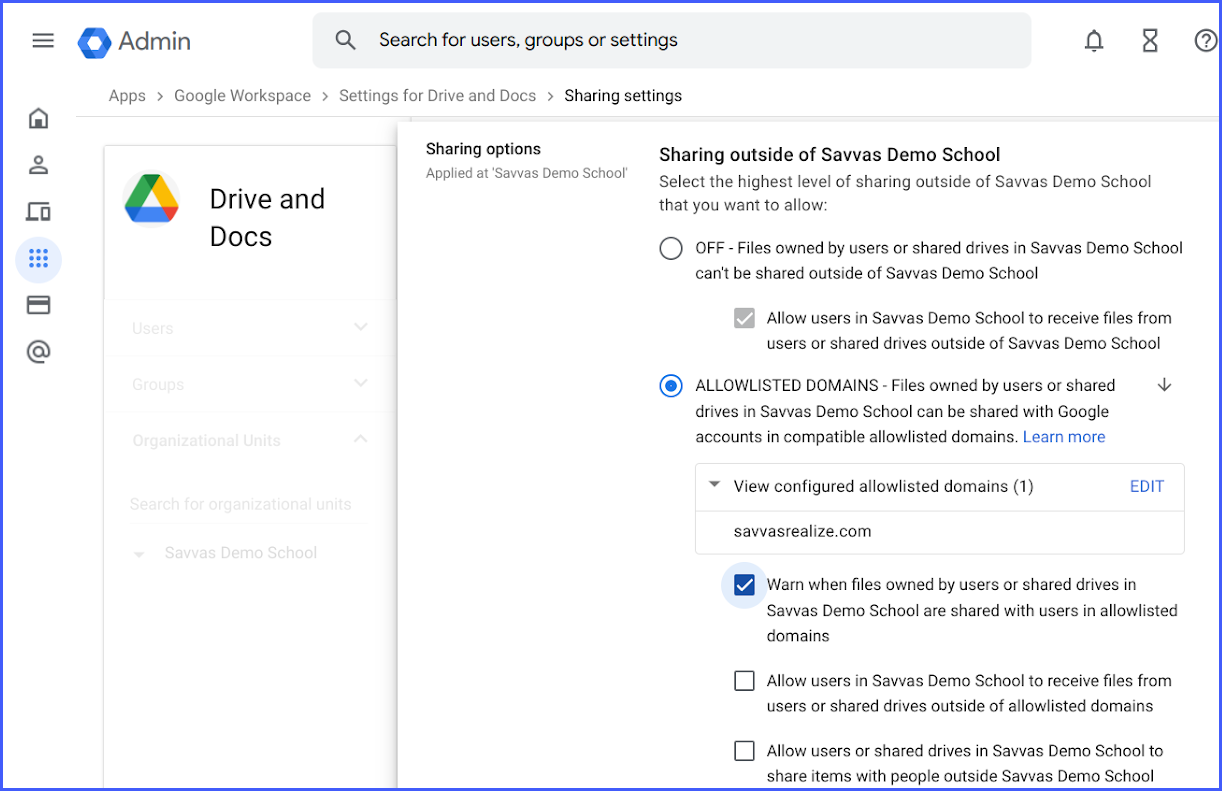Screen dimensions: 1222x791
Task: Check share items with people outside Savvas
Action: [x=744, y=751]
